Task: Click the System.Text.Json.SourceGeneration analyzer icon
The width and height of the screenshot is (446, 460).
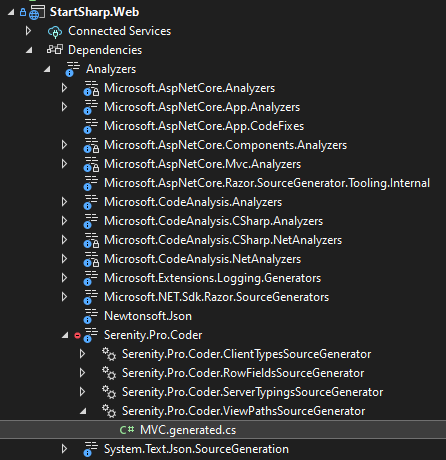Action: click(91, 449)
